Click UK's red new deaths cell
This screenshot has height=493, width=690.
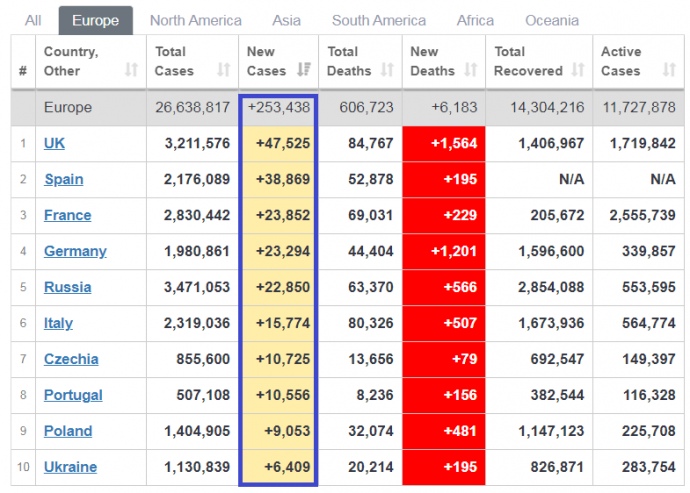click(x=443, y=143)
